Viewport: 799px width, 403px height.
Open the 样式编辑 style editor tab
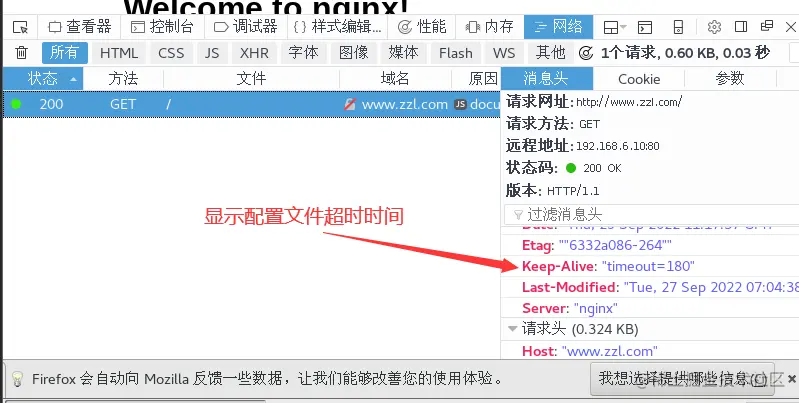click(x=337, y=26)
